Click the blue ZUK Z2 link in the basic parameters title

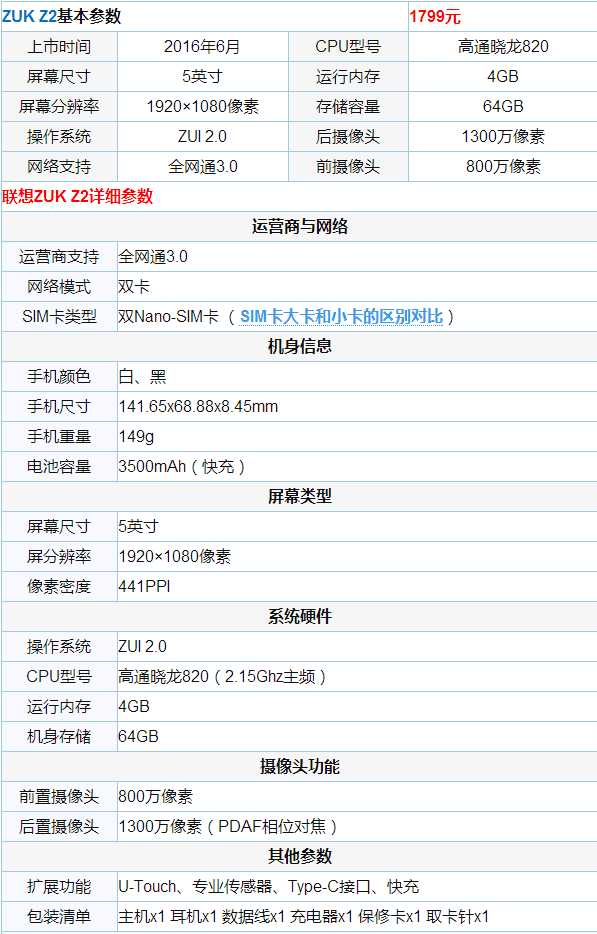point(29,17)
